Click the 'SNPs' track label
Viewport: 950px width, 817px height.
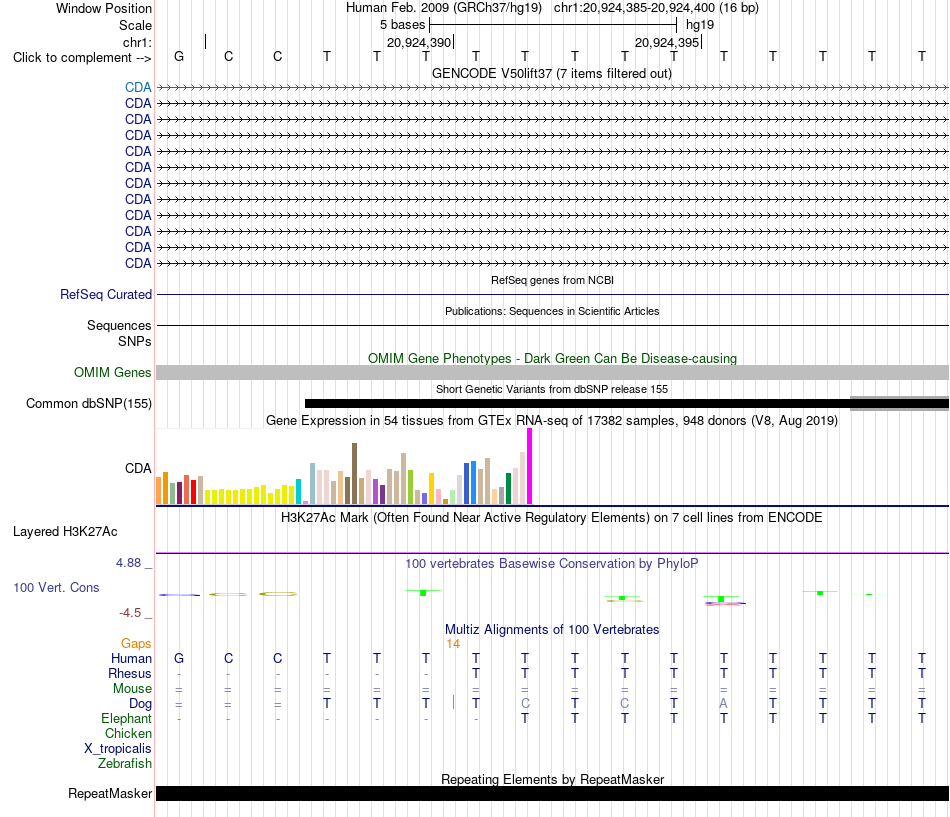135,341
